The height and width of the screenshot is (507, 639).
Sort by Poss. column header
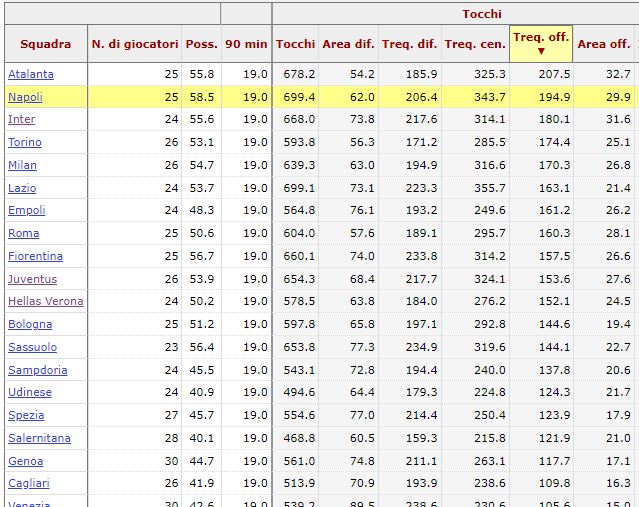(x=201, y=44)
